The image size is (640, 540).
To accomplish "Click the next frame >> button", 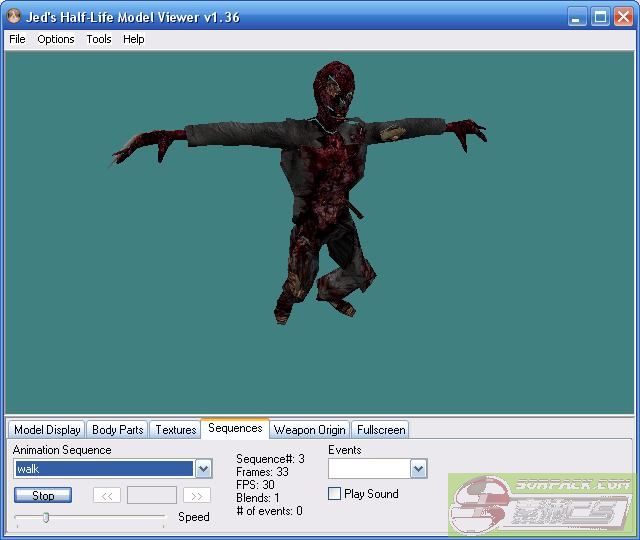I will [x=197, y=496].
